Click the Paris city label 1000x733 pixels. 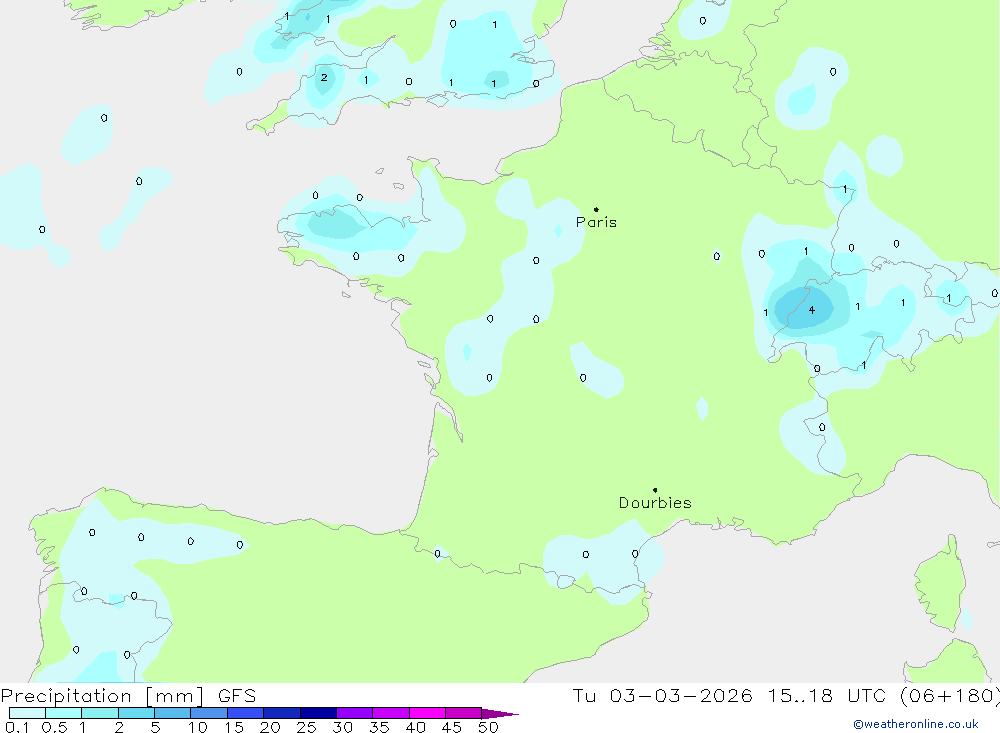click(x=596, y=222)
